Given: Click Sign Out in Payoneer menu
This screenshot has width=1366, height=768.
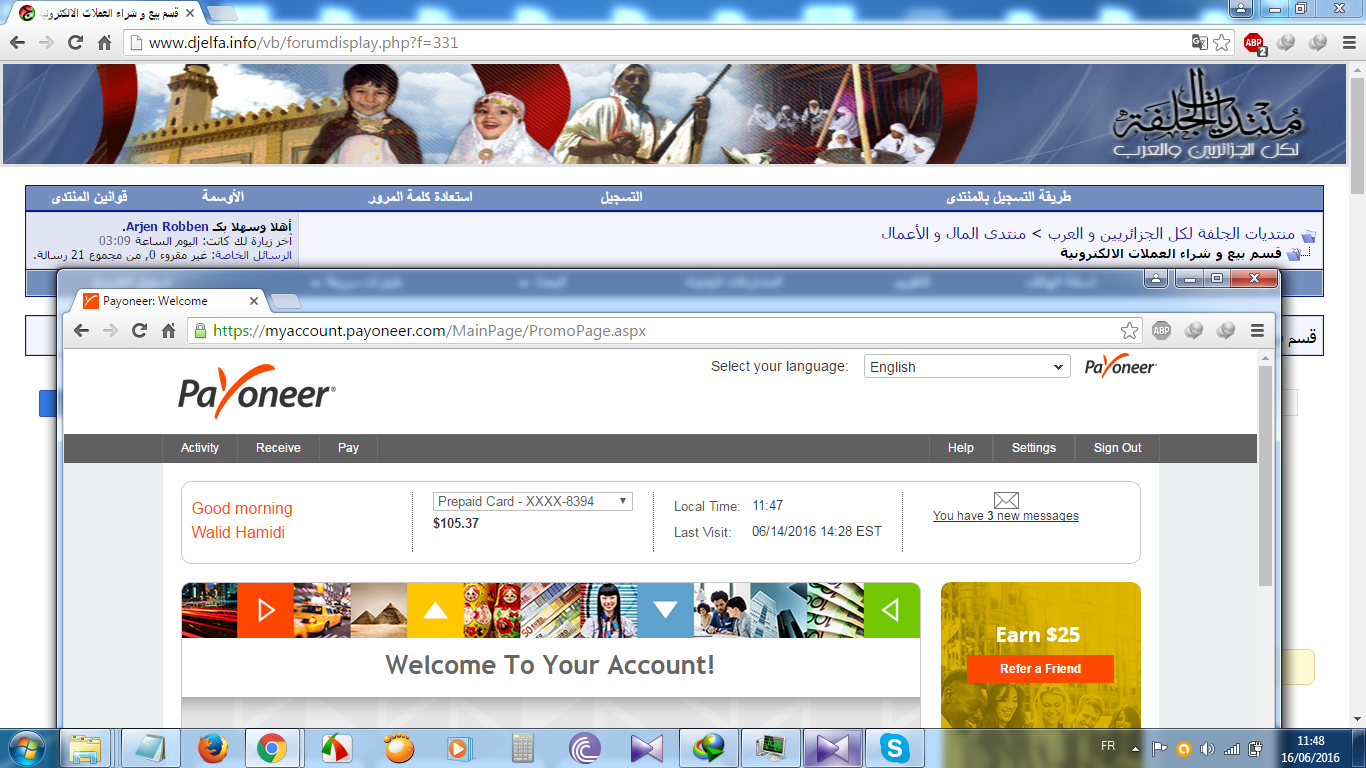Looking at the screenshot, I should pyautogui.click(x=1118, y=448).
